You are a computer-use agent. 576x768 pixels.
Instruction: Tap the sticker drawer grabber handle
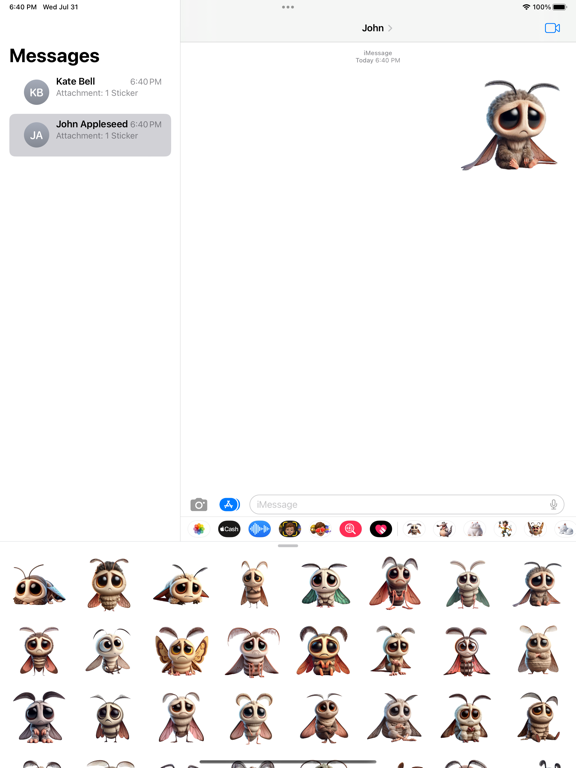point(288,546)
